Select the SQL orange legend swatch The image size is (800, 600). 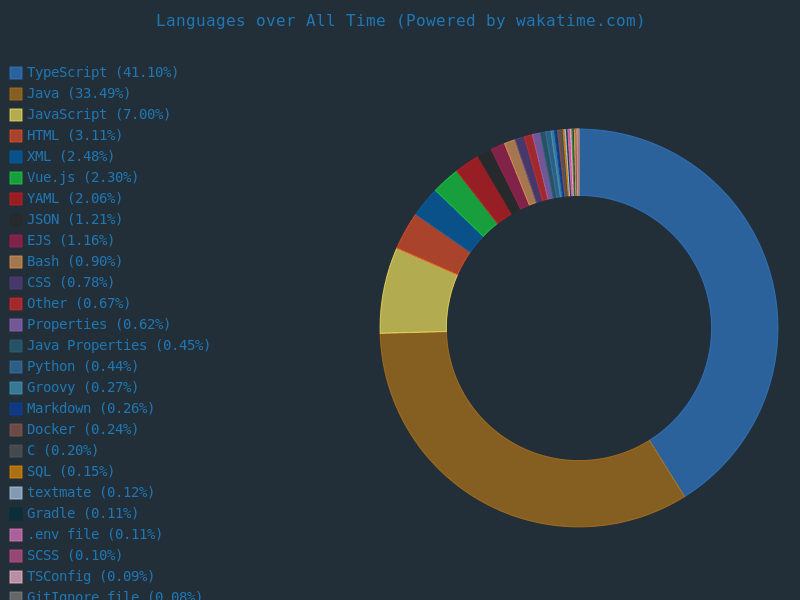coord(16,472)
